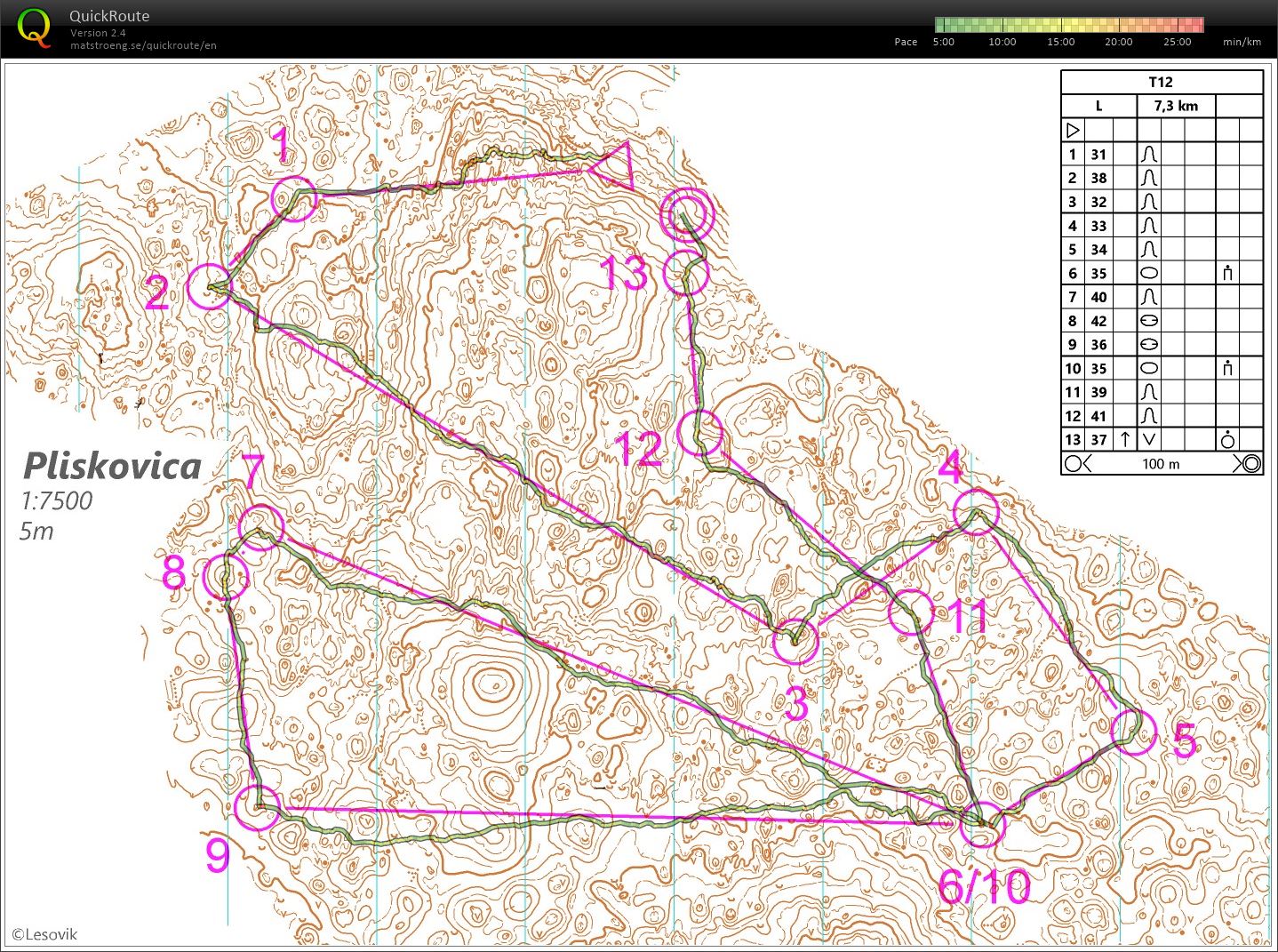Click the QuickRoute Q logo
Viewport: 1278px width, 952px height.
click(34, 27)
